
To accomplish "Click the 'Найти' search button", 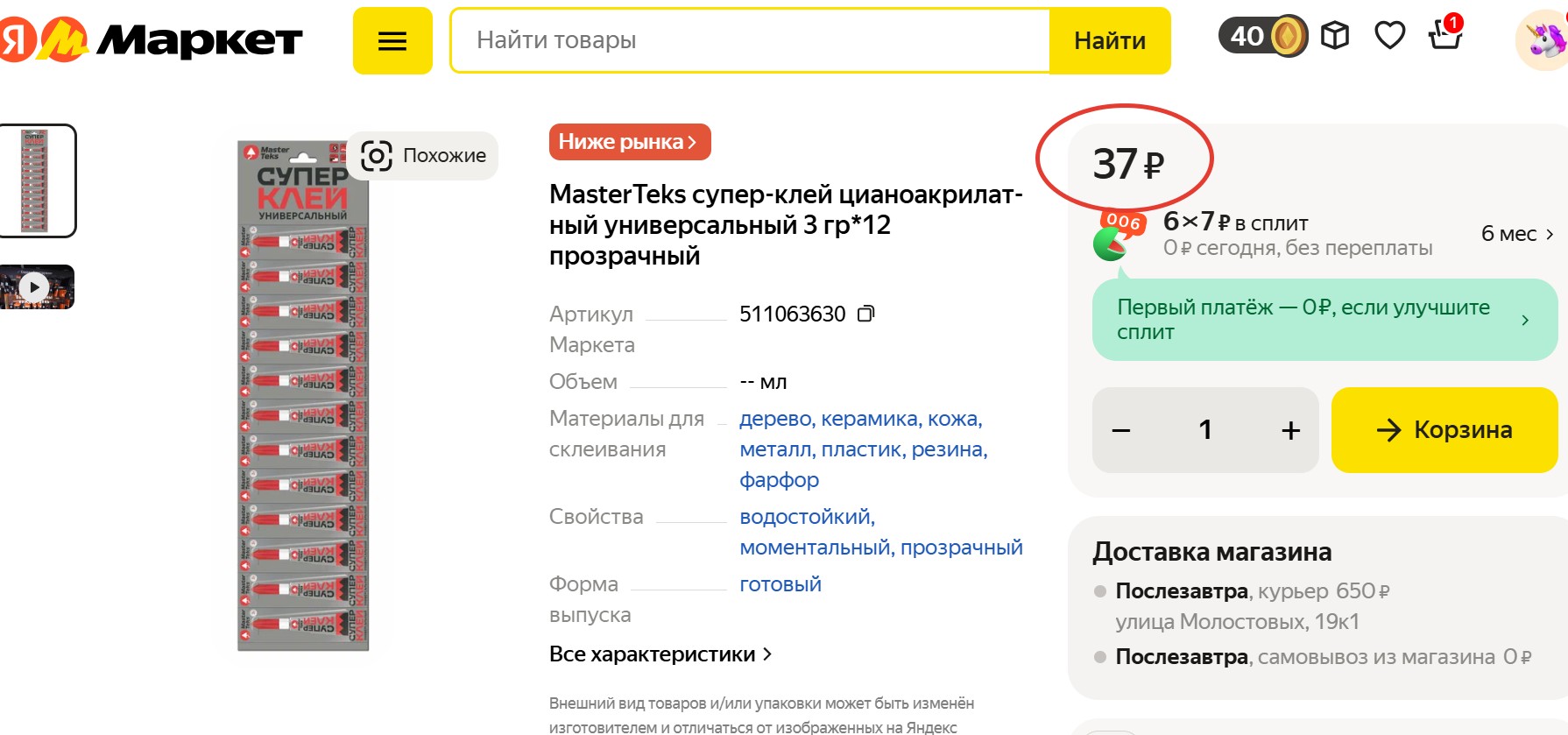I will (1110, 40).
